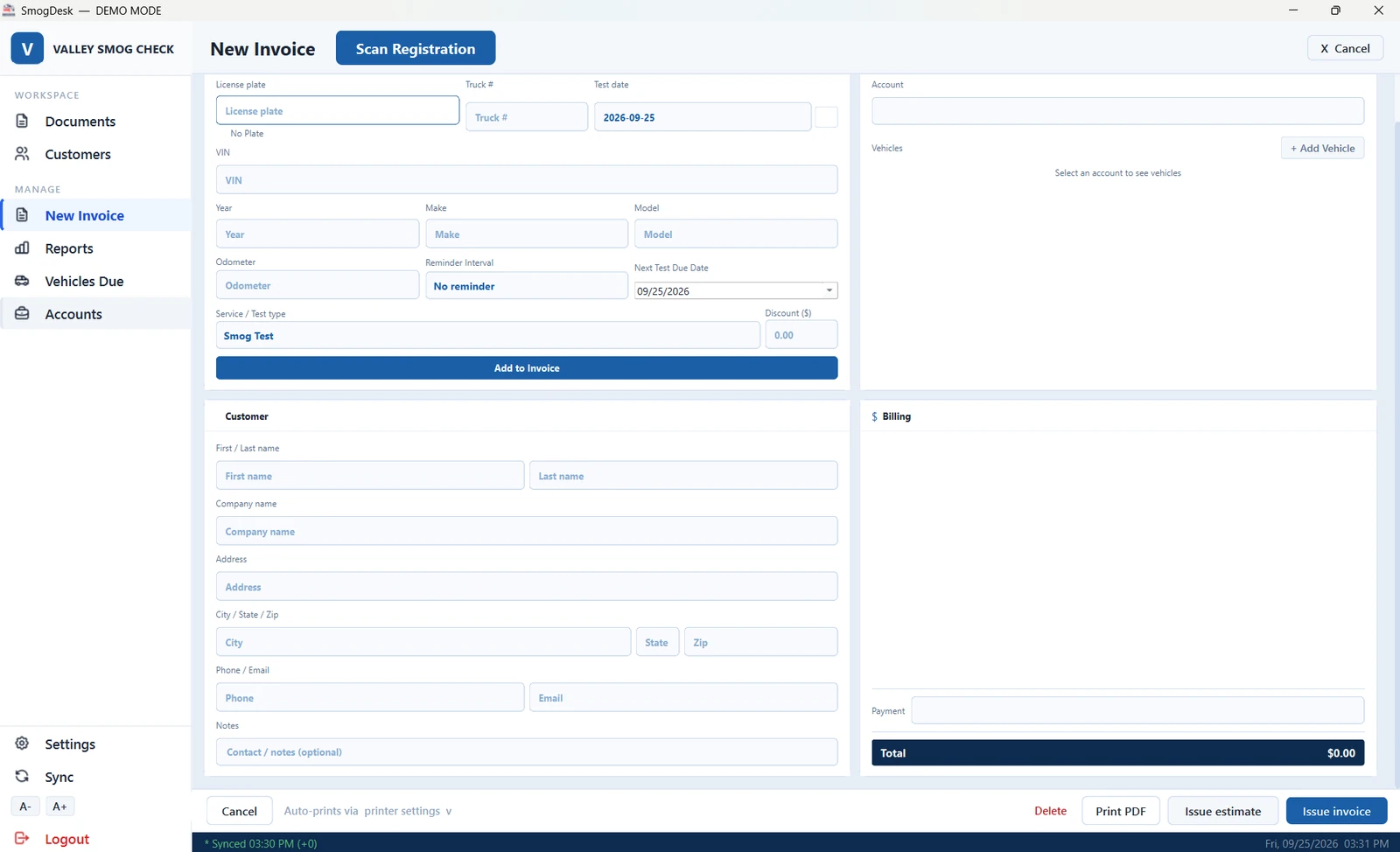Viewport: 1400px width, 852px height.
Task: Open Vehicles Due via its car icon
Action: 22,281
